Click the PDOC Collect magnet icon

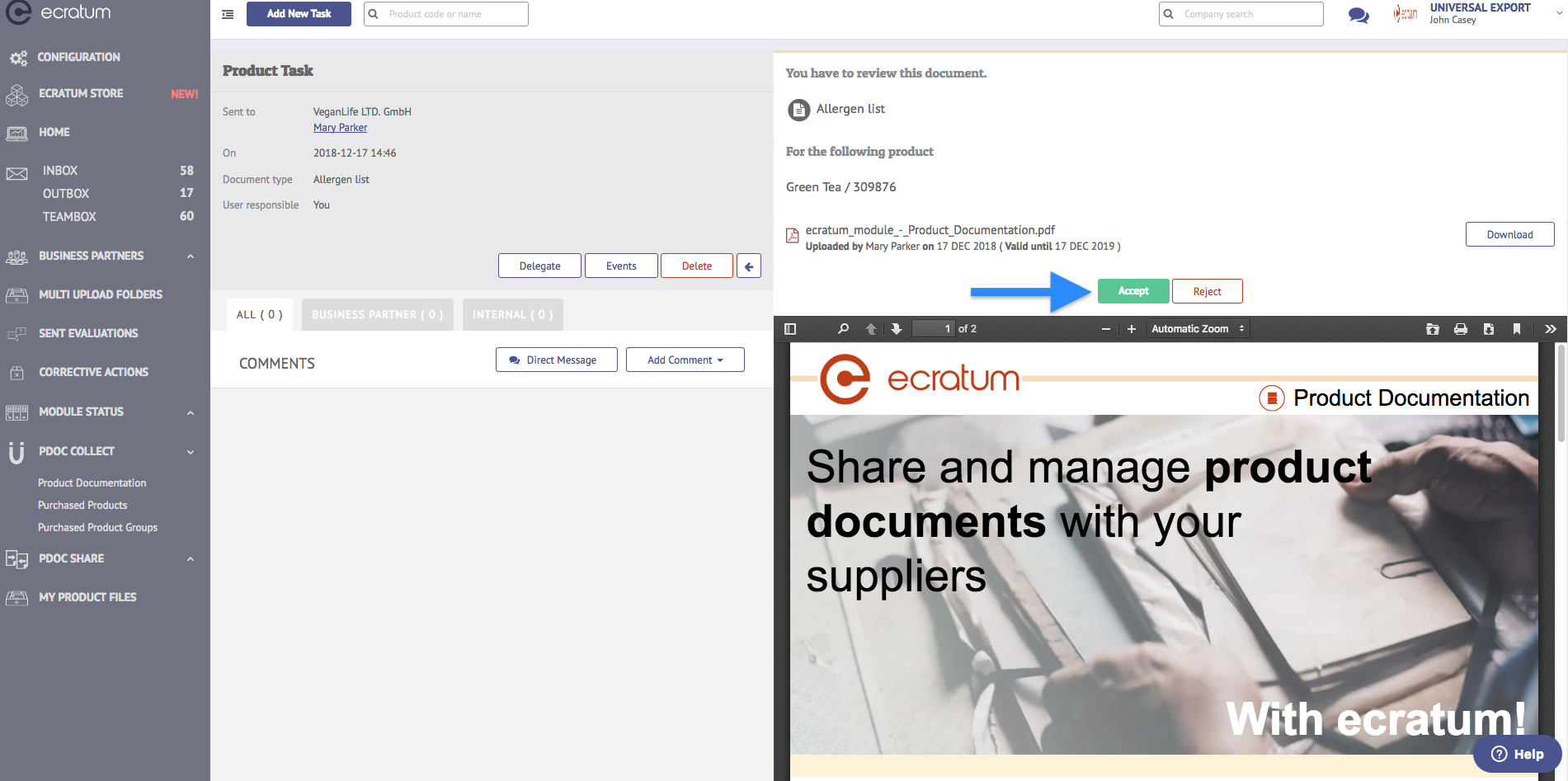tap(16, 453)
